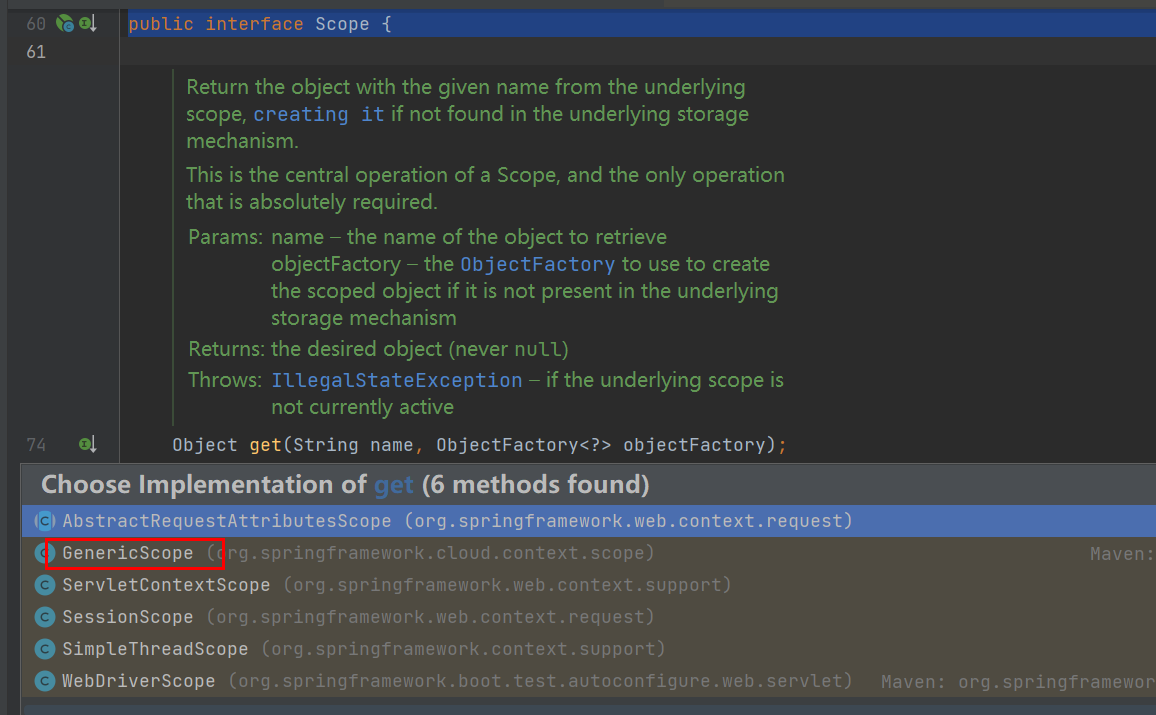The height and width of the screenshot is (715, 1156).
Task: Click class icon beside SimpleThreadScope
Action: click(45, 649)
